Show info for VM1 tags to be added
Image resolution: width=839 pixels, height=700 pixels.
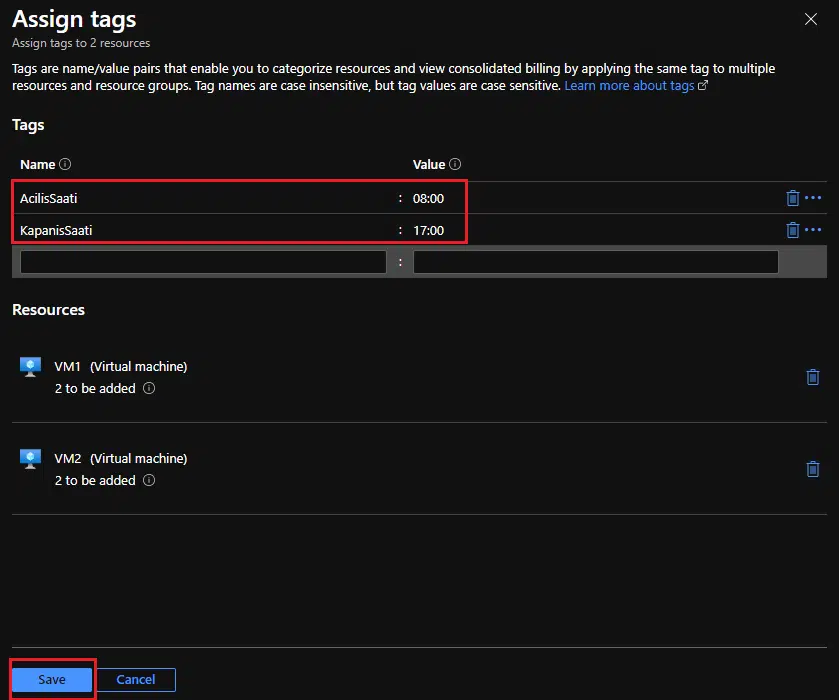pyautogui.click(x=149, y=388)
